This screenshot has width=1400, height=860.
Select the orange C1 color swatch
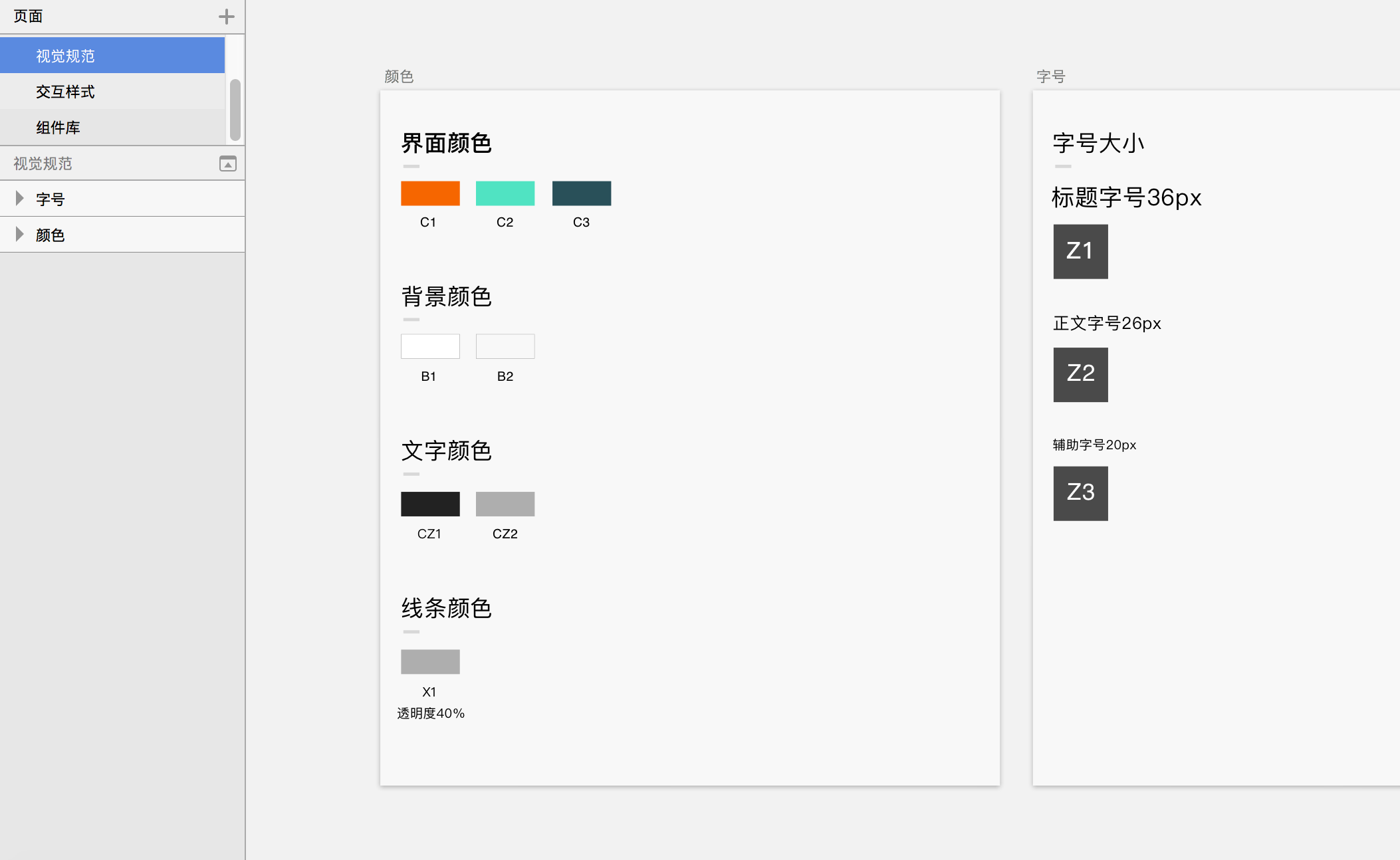[430, 193]
